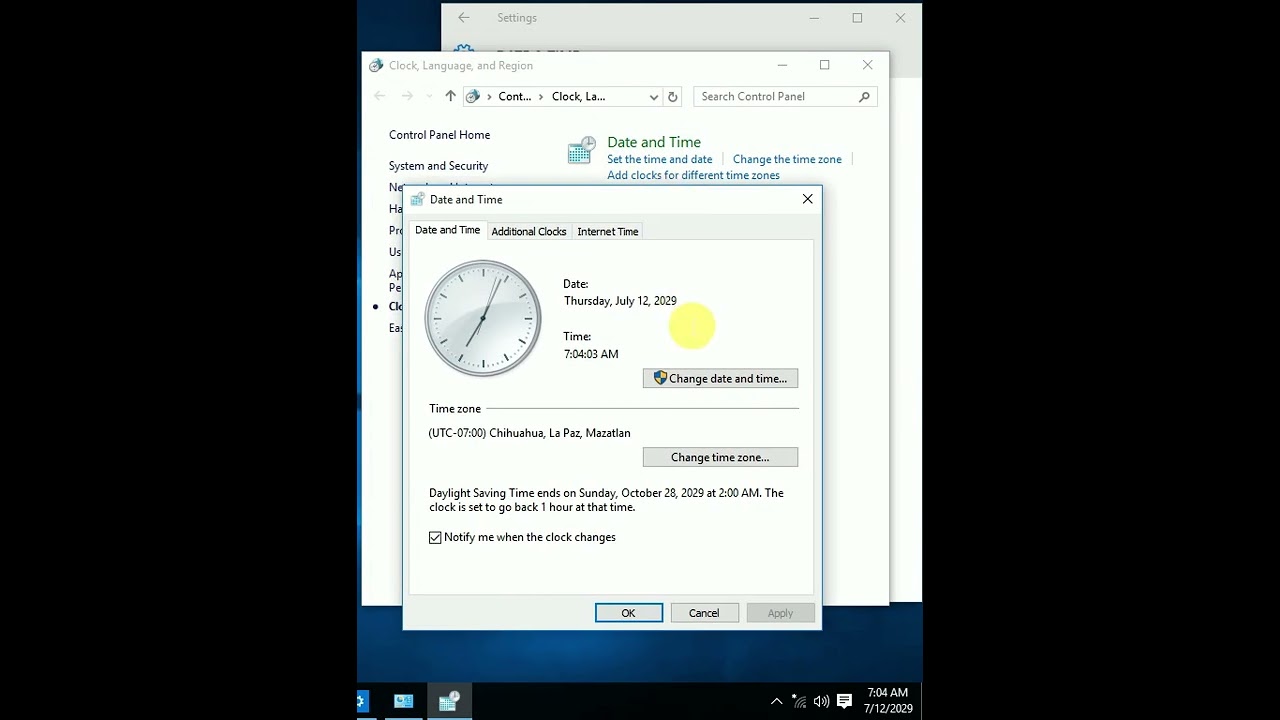Image resolution: width=1280 pixels, height=720 pixels.
Task: Minimize the Clock, Language, and Region window
Action: pyautogui.click(x=782, y=65)
